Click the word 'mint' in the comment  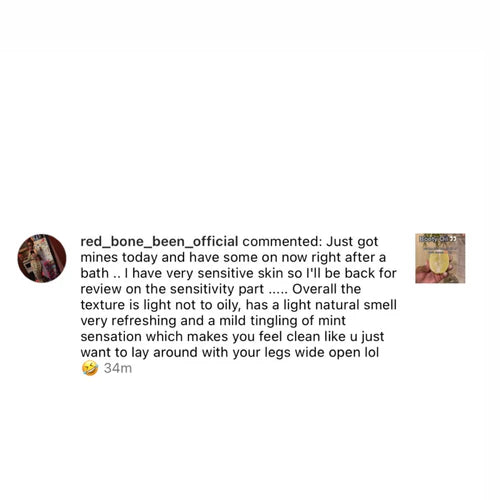pyautogui.click(x=332, y=321)
